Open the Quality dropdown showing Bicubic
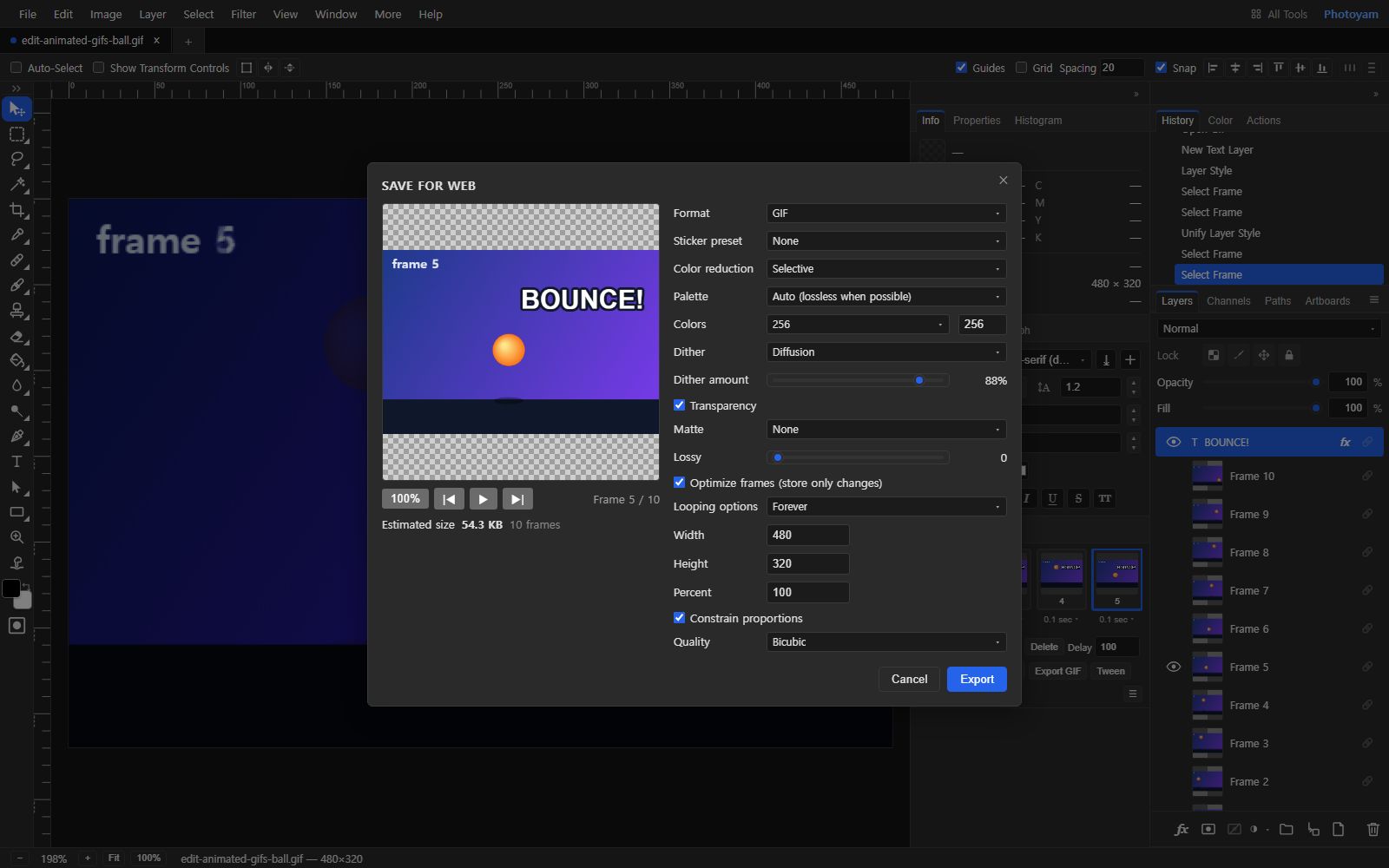Screen dimensions: 1389x868 click(x=885, y=642)
